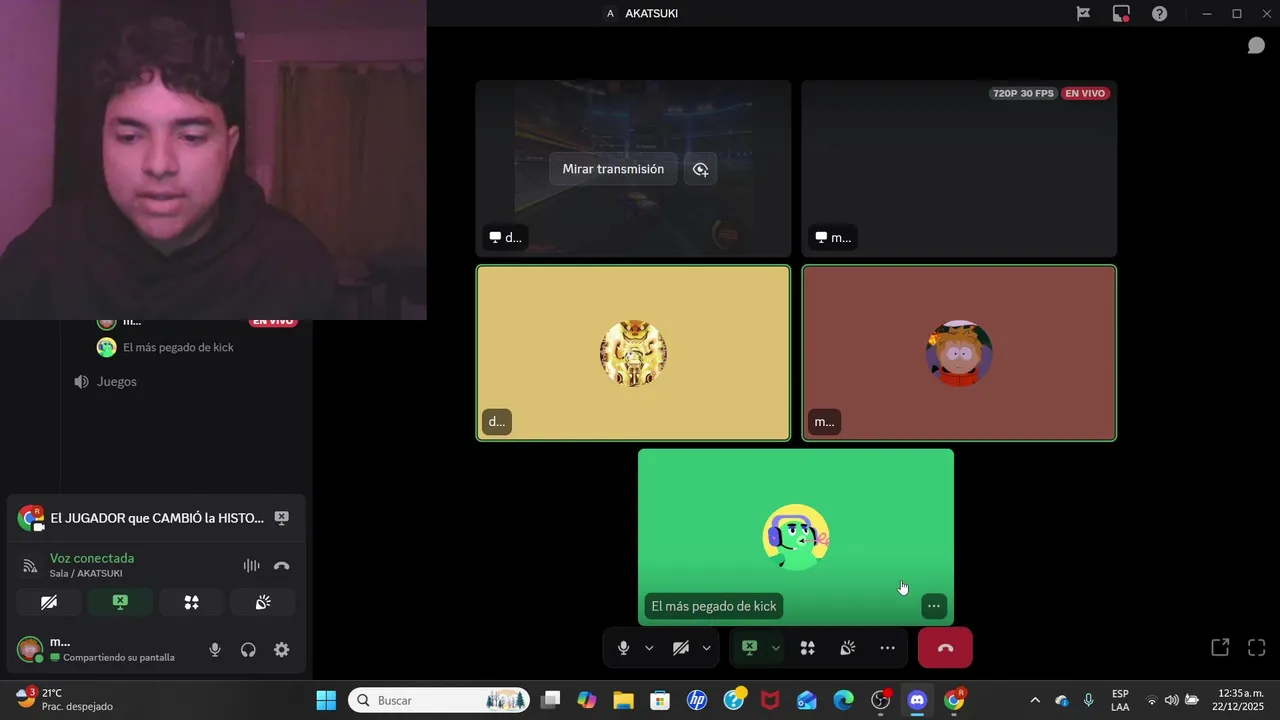Open Microsoft Edge from the taskbar
Image resolution: width=1280 pixels, height=720 pixels.
pyautogui.click(x=844, y=700)
